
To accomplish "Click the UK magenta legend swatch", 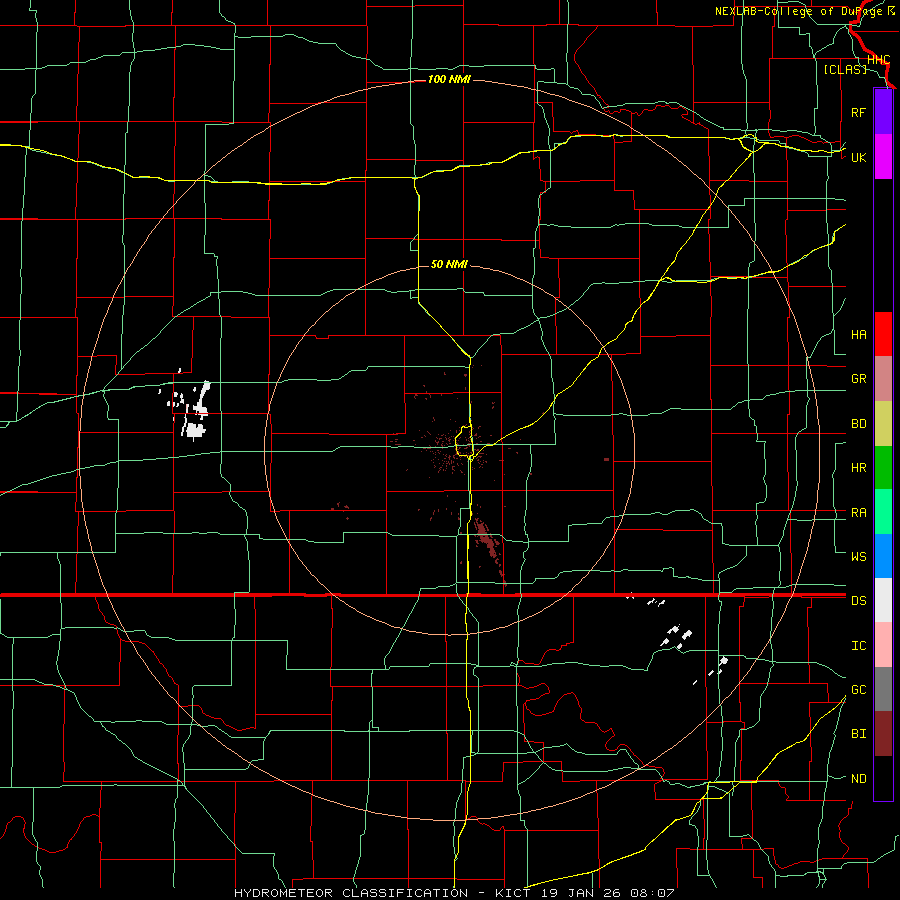I will coord(883,157).
